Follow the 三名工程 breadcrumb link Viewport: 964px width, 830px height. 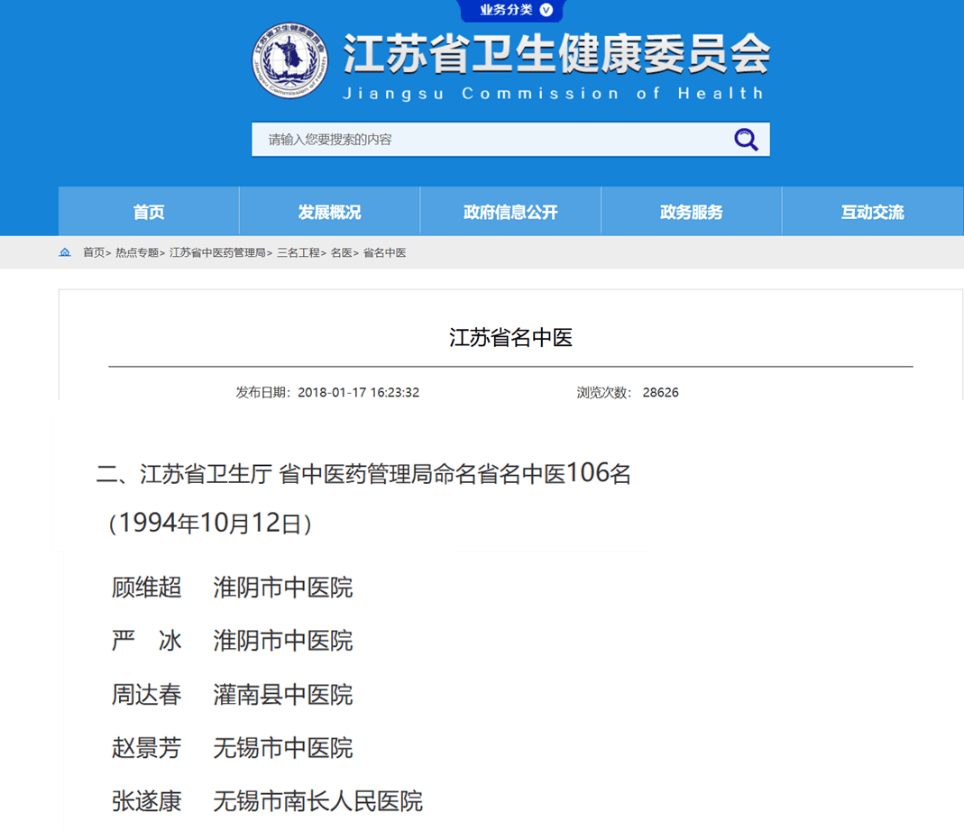(298, 253)
